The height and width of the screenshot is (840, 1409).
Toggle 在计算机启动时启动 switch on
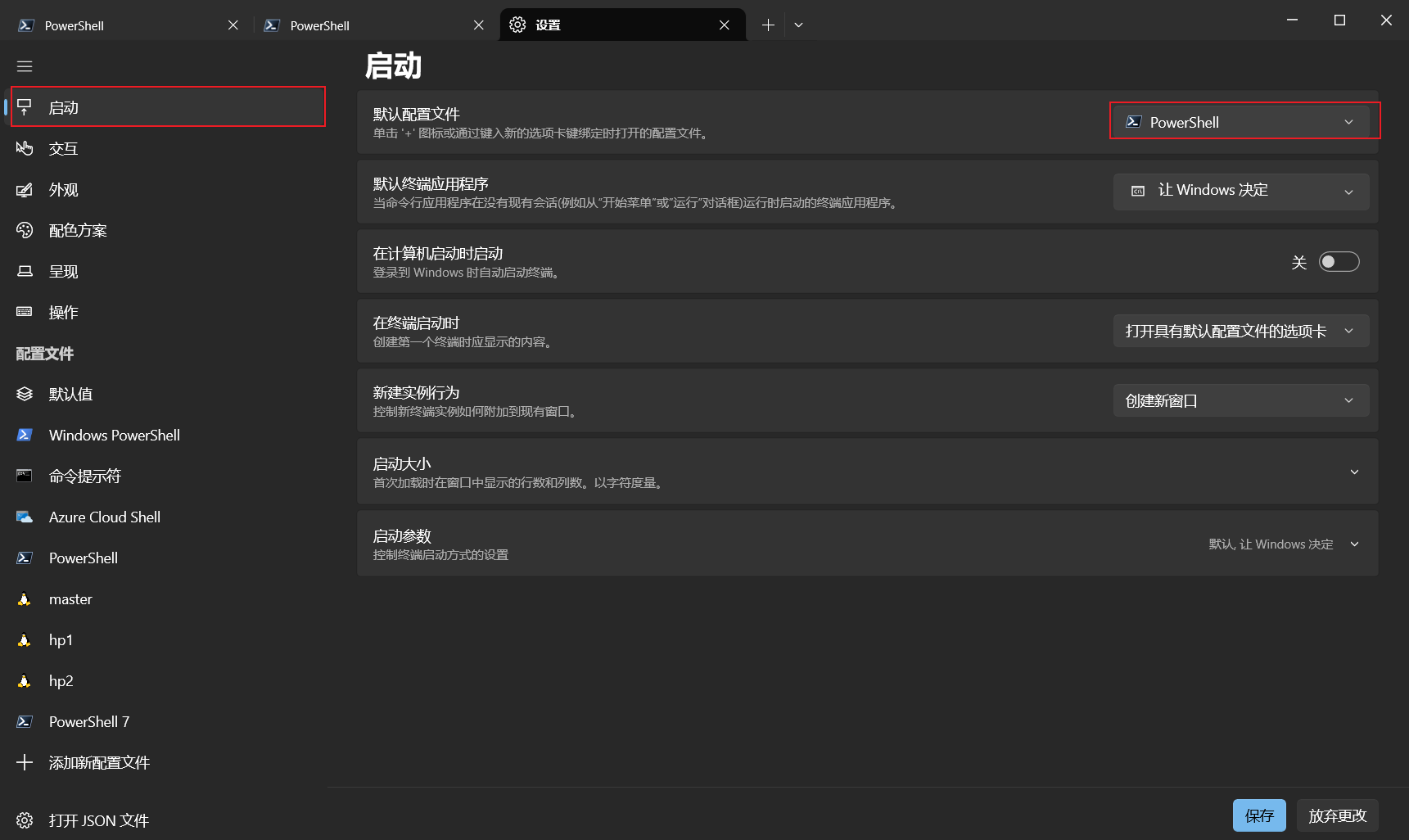pyautogui.click(x=1339, y=262)
